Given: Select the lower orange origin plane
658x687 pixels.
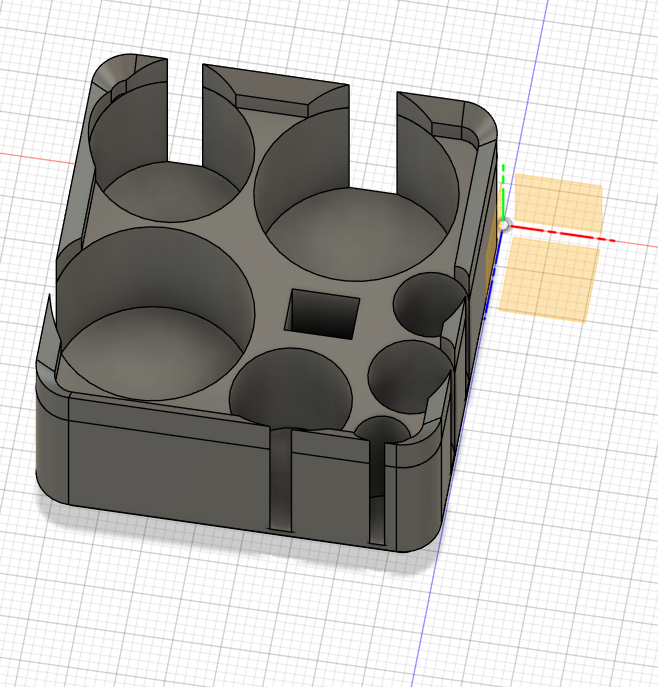Looking at the screenshot, I should [x=549, y=280].
